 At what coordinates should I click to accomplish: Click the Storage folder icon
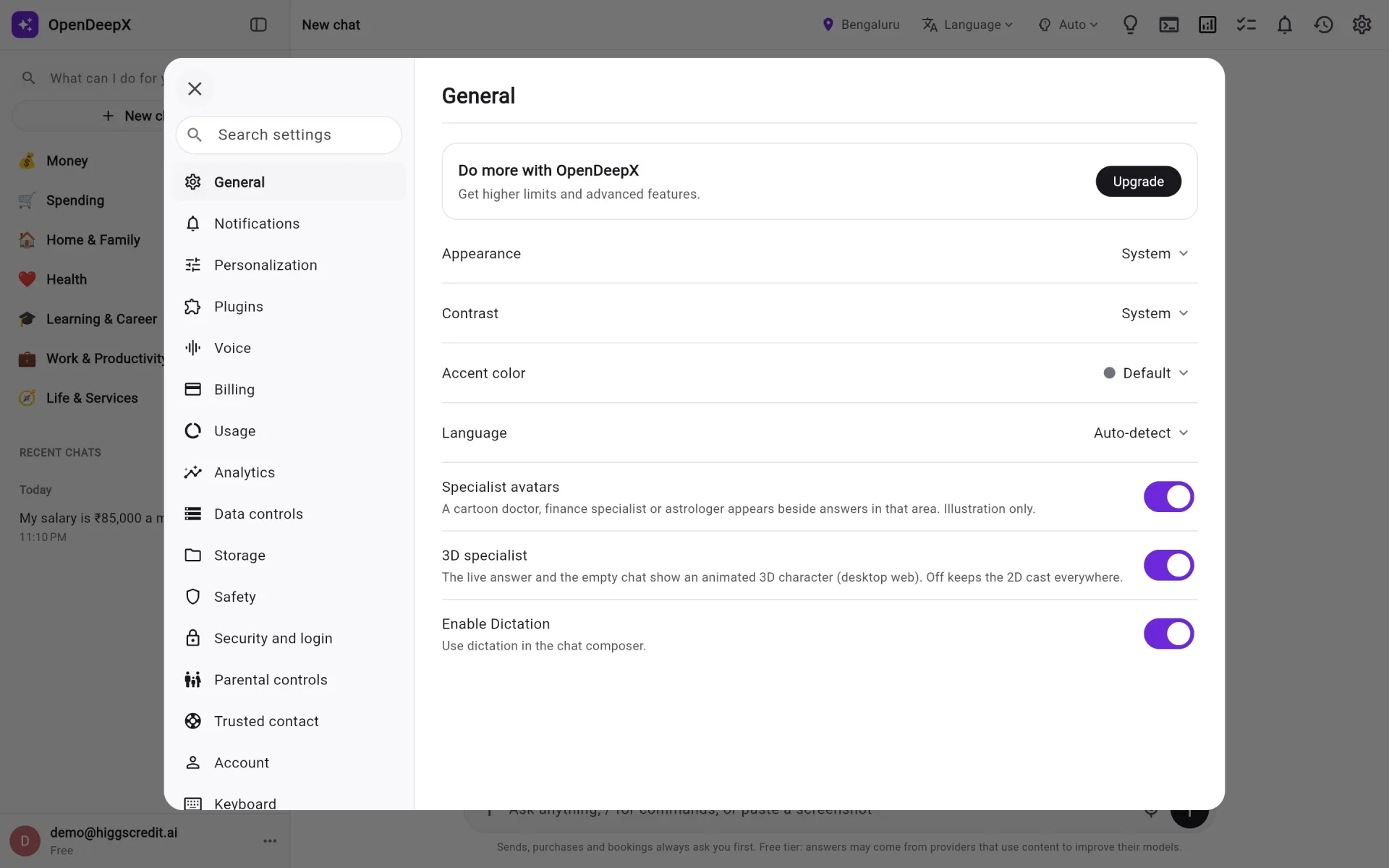192,556
